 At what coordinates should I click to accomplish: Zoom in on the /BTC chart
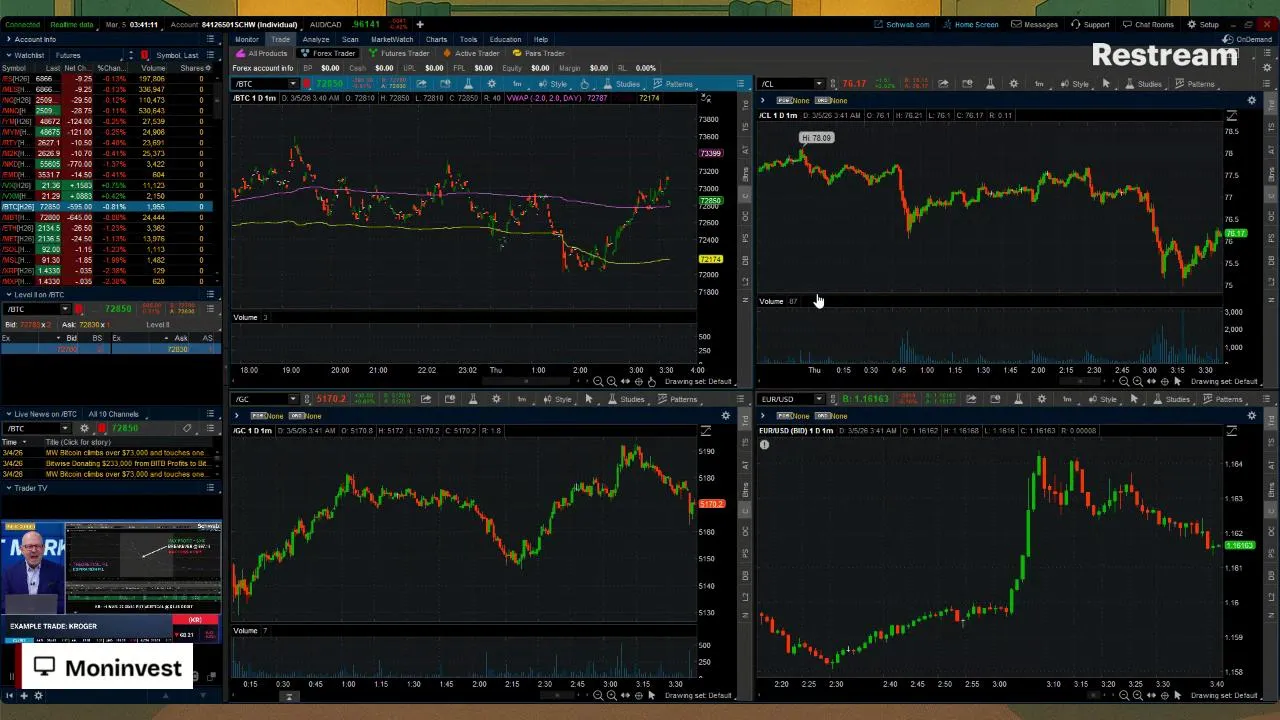pyautogui.click(x=611, y=382)
